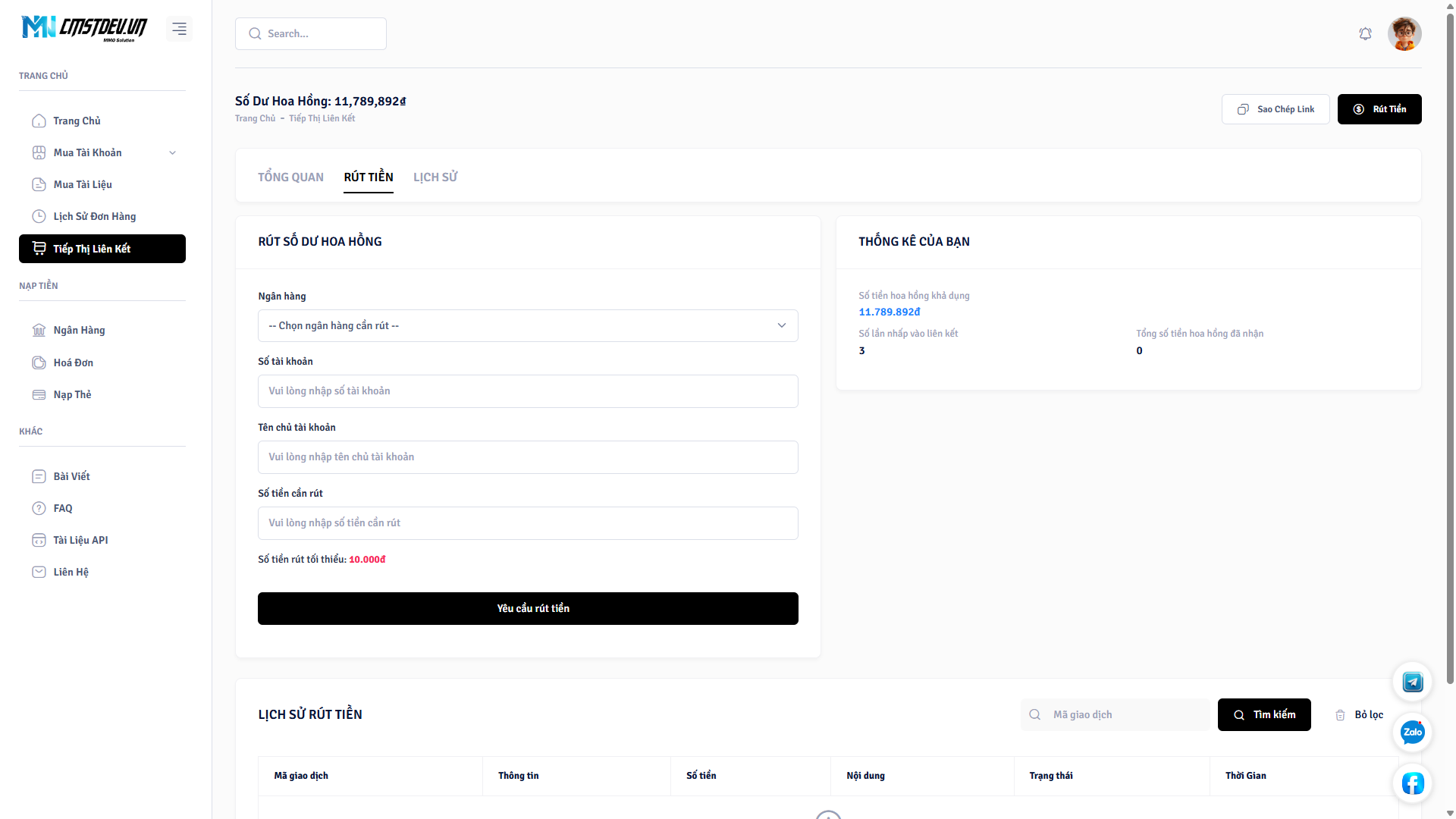The width and height of the screenshot is (1456, 819).
Task: Focus the Mã giao dịch search field
Action: (x=1122, y=714)
